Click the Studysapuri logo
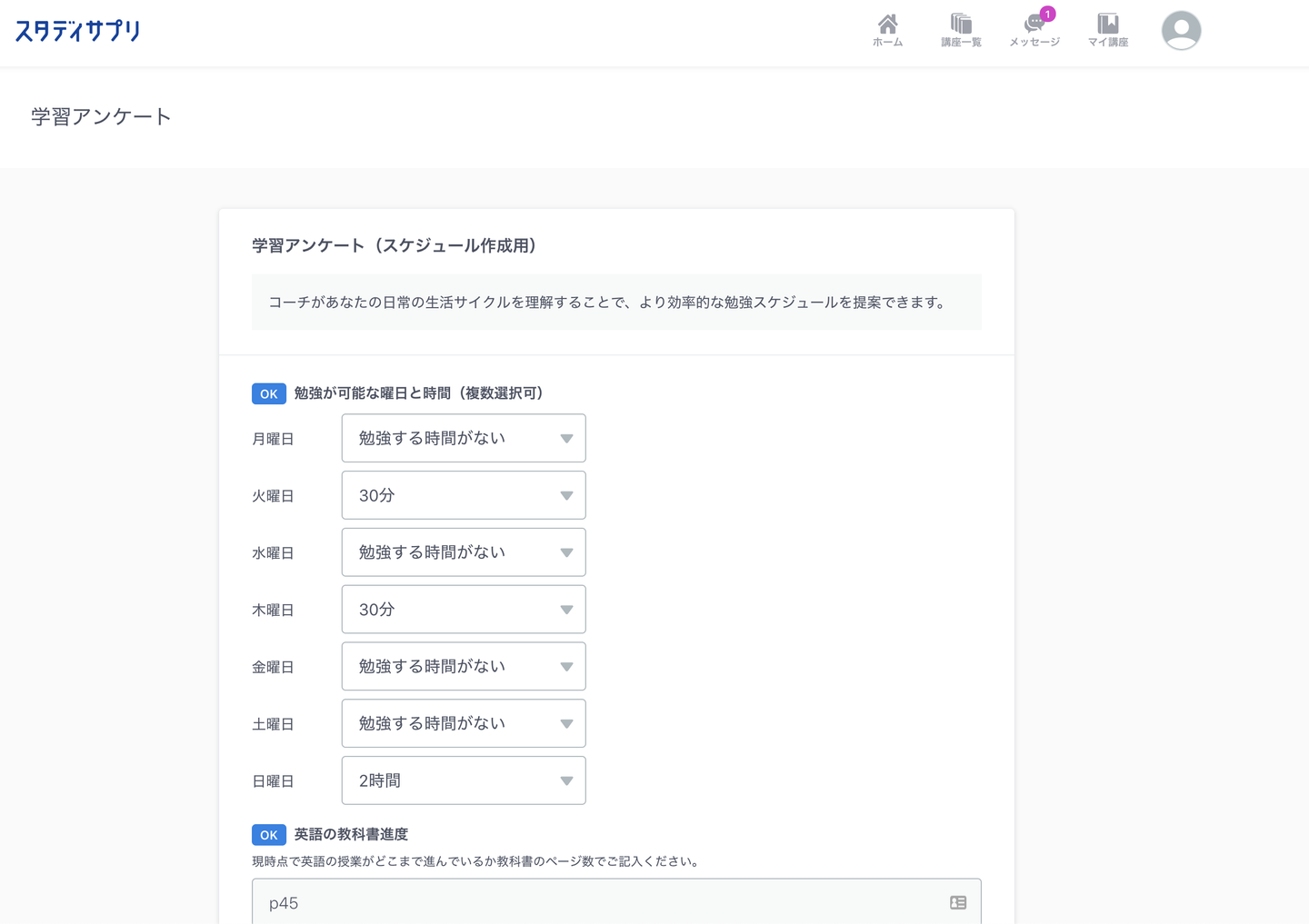Screen dimensions: 1309x924 (x=78, y=31)
